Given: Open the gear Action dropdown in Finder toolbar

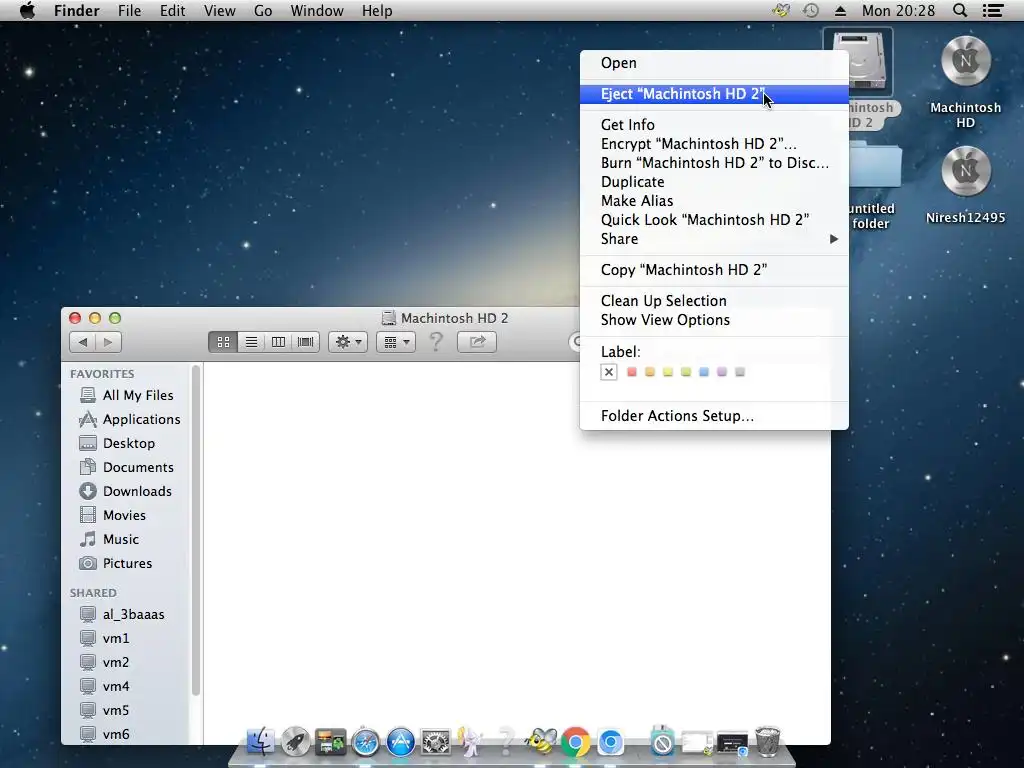Looking at the screenshot, I should (348, 342).
